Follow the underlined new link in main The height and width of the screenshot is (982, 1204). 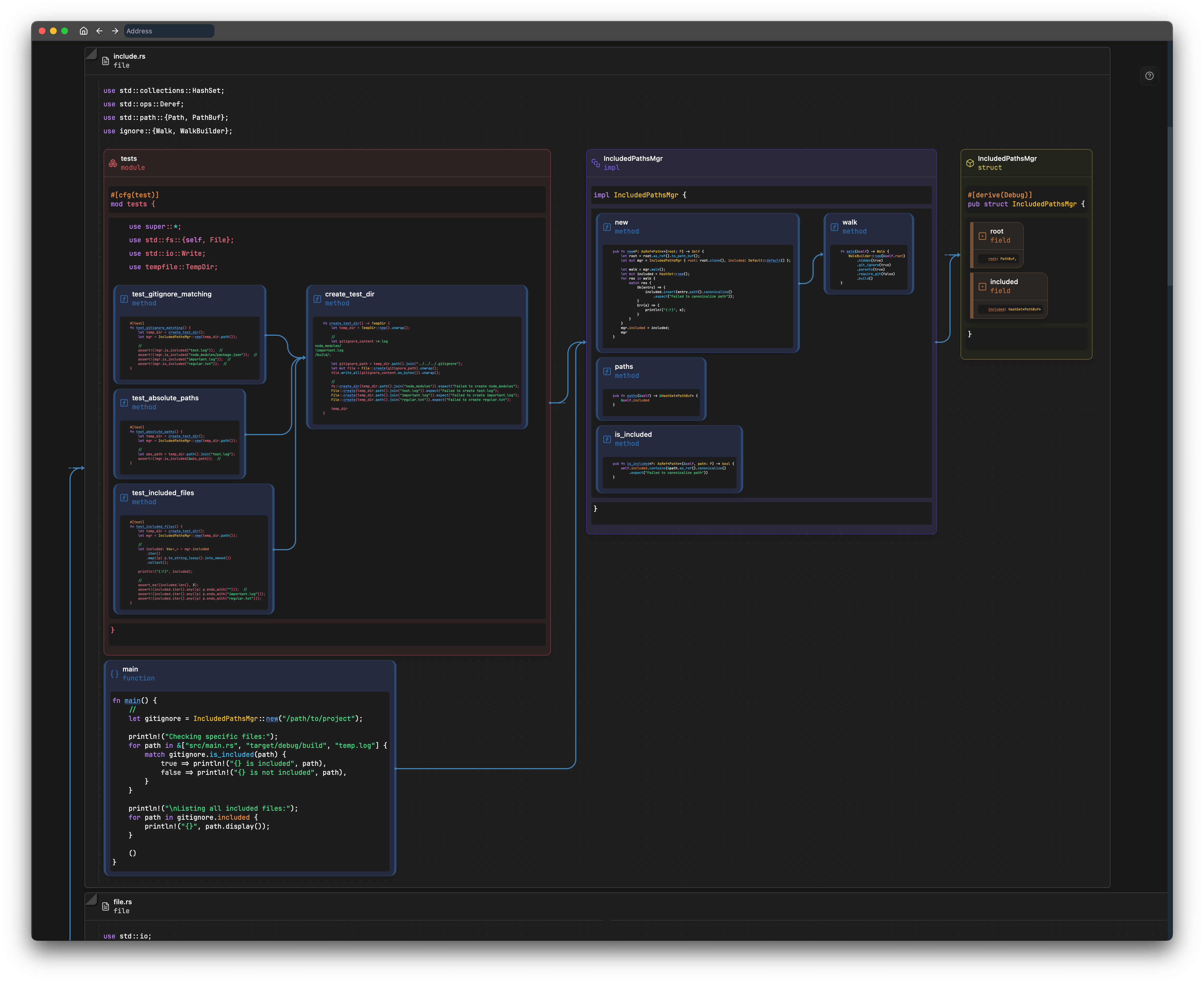coord(272,719)
